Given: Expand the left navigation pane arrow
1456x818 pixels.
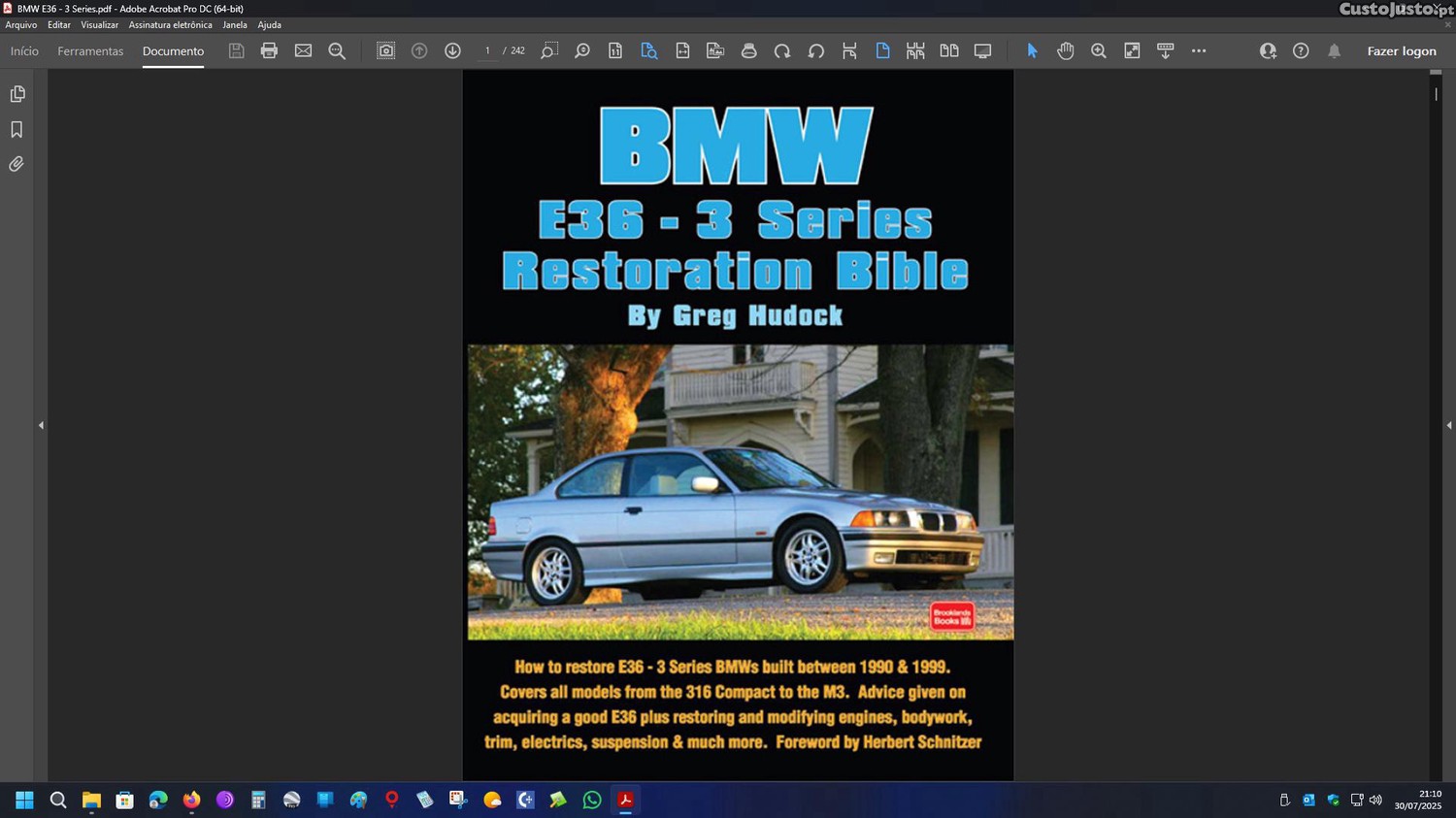Looking at the screenshot, I should coord(41,425).
